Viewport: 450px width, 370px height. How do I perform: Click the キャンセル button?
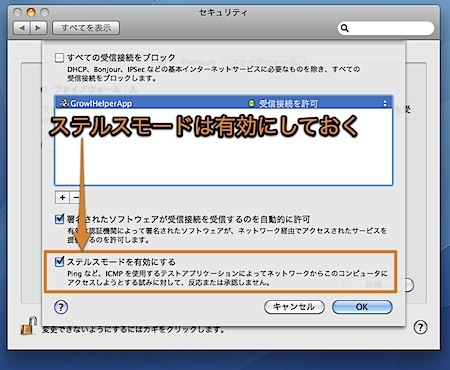(294, 307)
